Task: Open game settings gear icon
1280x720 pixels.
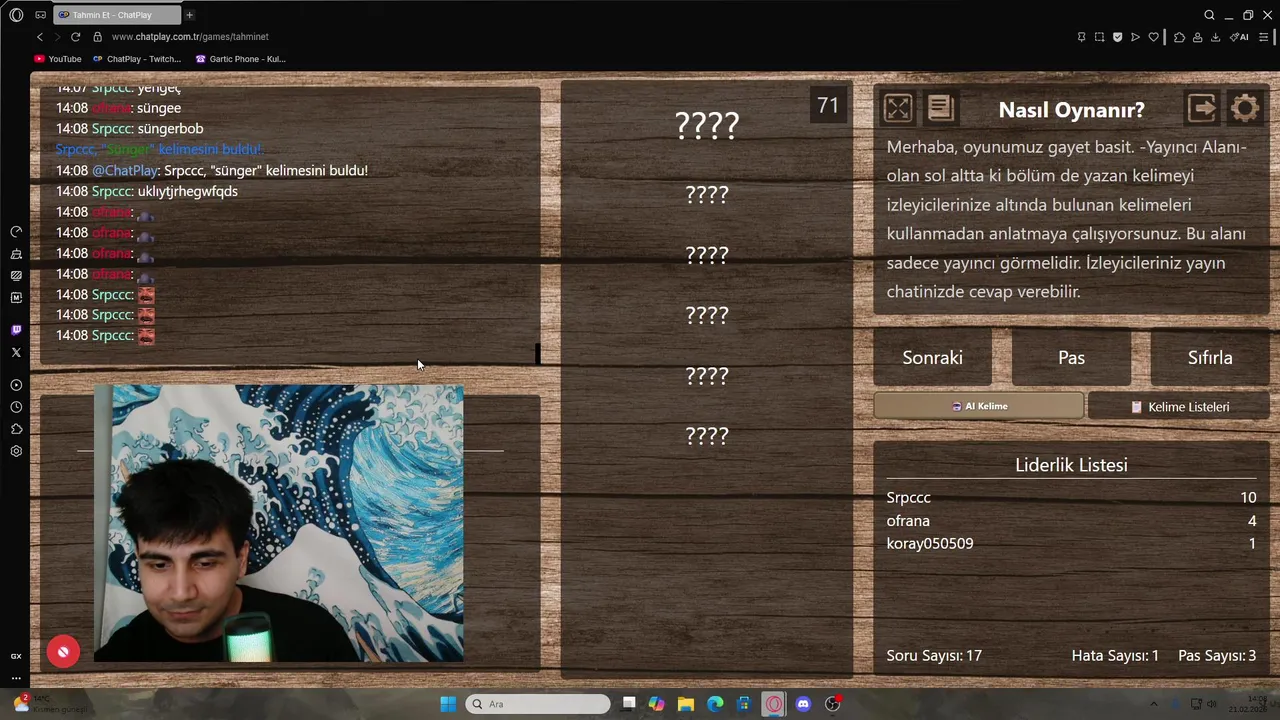Action: [x=1245, y=108]
